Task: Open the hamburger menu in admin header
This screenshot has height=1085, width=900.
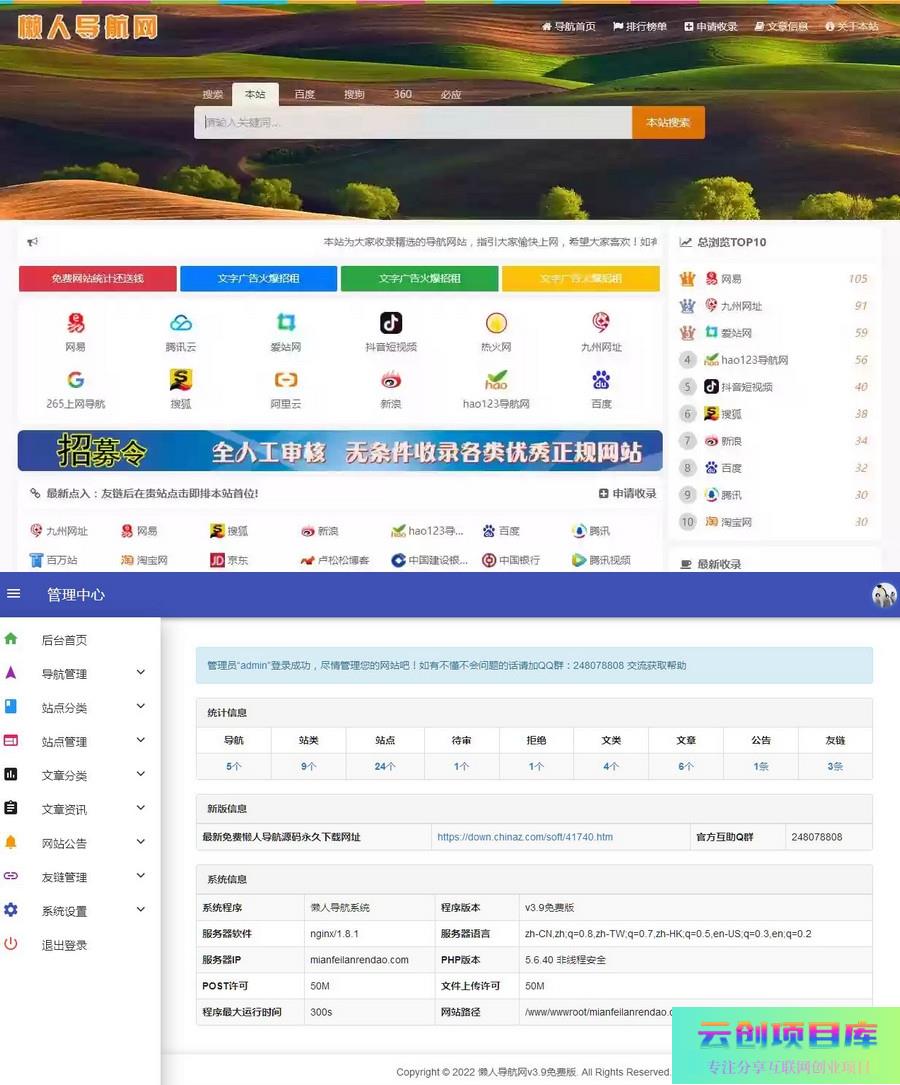Action: pos(14,594)
